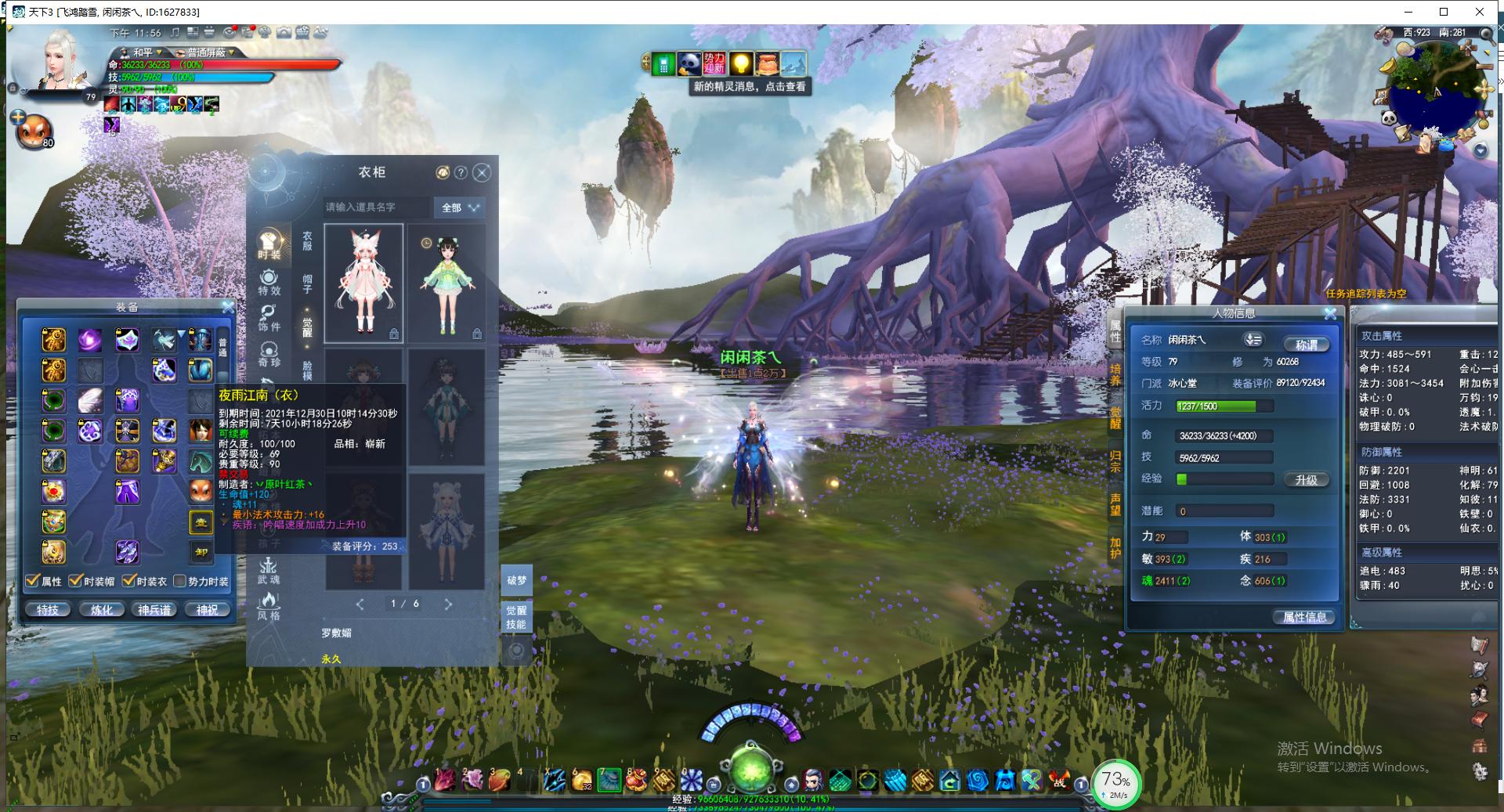Click the 卸 unequip icon in equipment panel
Viewport: 1504px width, 812px height.
pyautogui.click(x=201, y=552)
